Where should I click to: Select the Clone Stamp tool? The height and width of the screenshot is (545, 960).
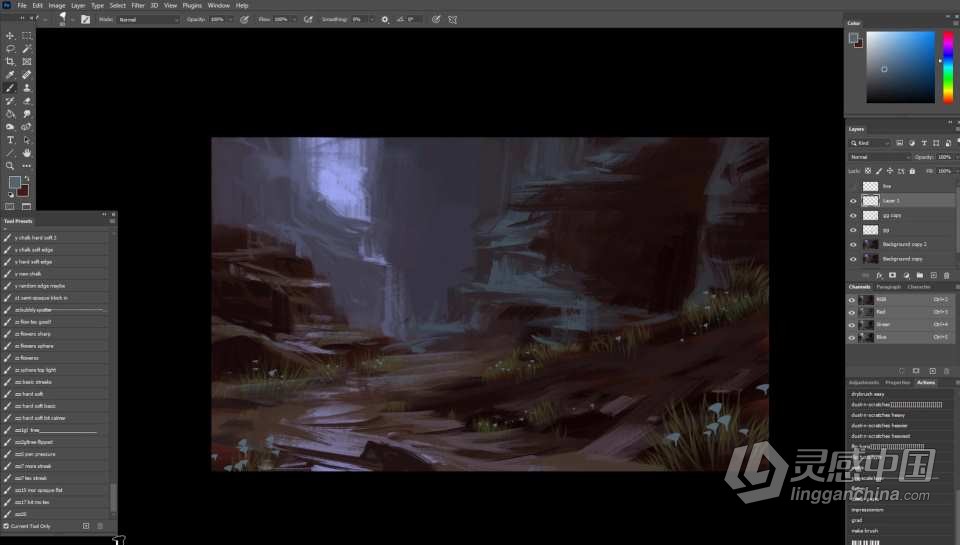click(x=26, y=88)
